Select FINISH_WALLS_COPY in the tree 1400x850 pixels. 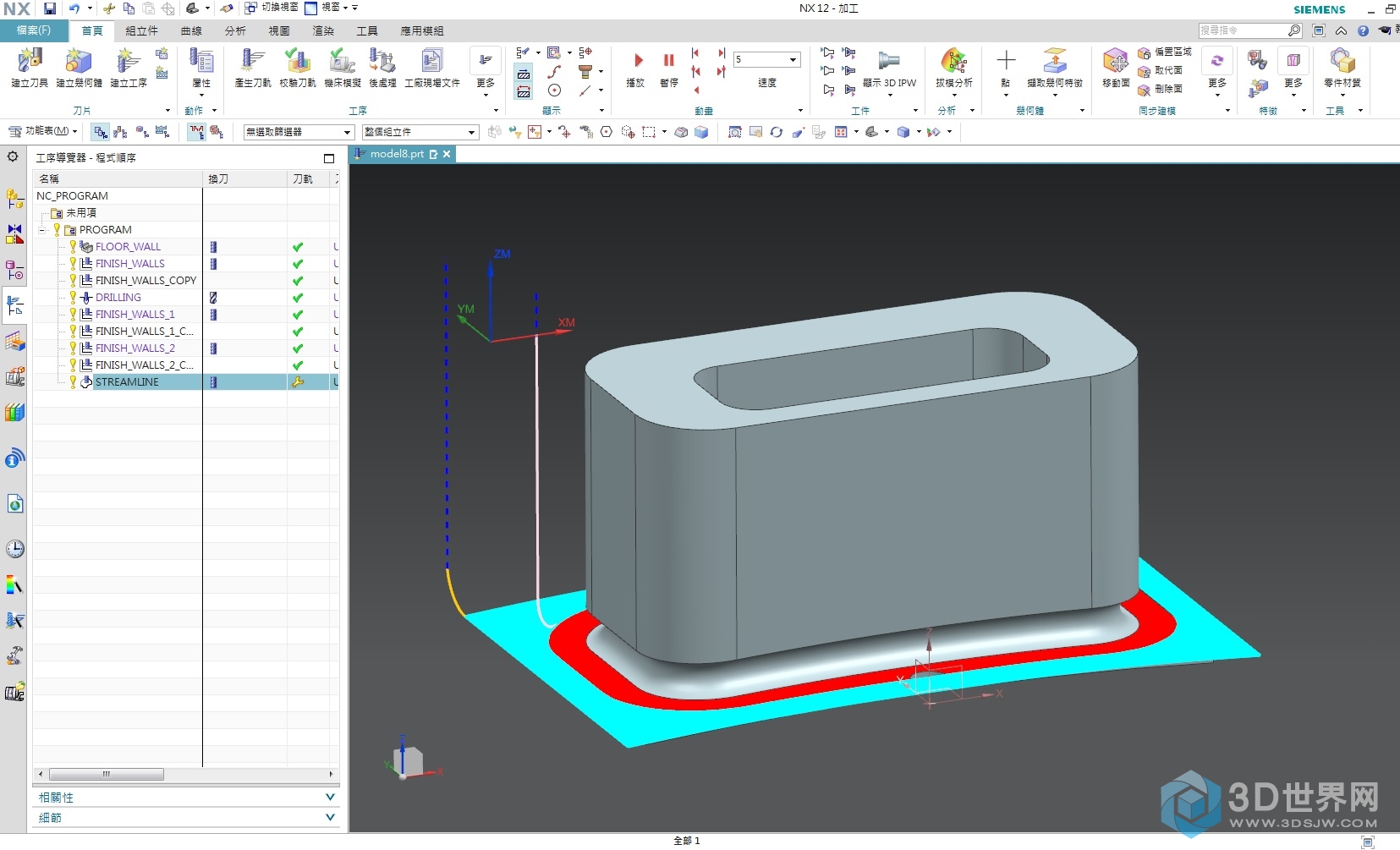click(x=145, y=281)
